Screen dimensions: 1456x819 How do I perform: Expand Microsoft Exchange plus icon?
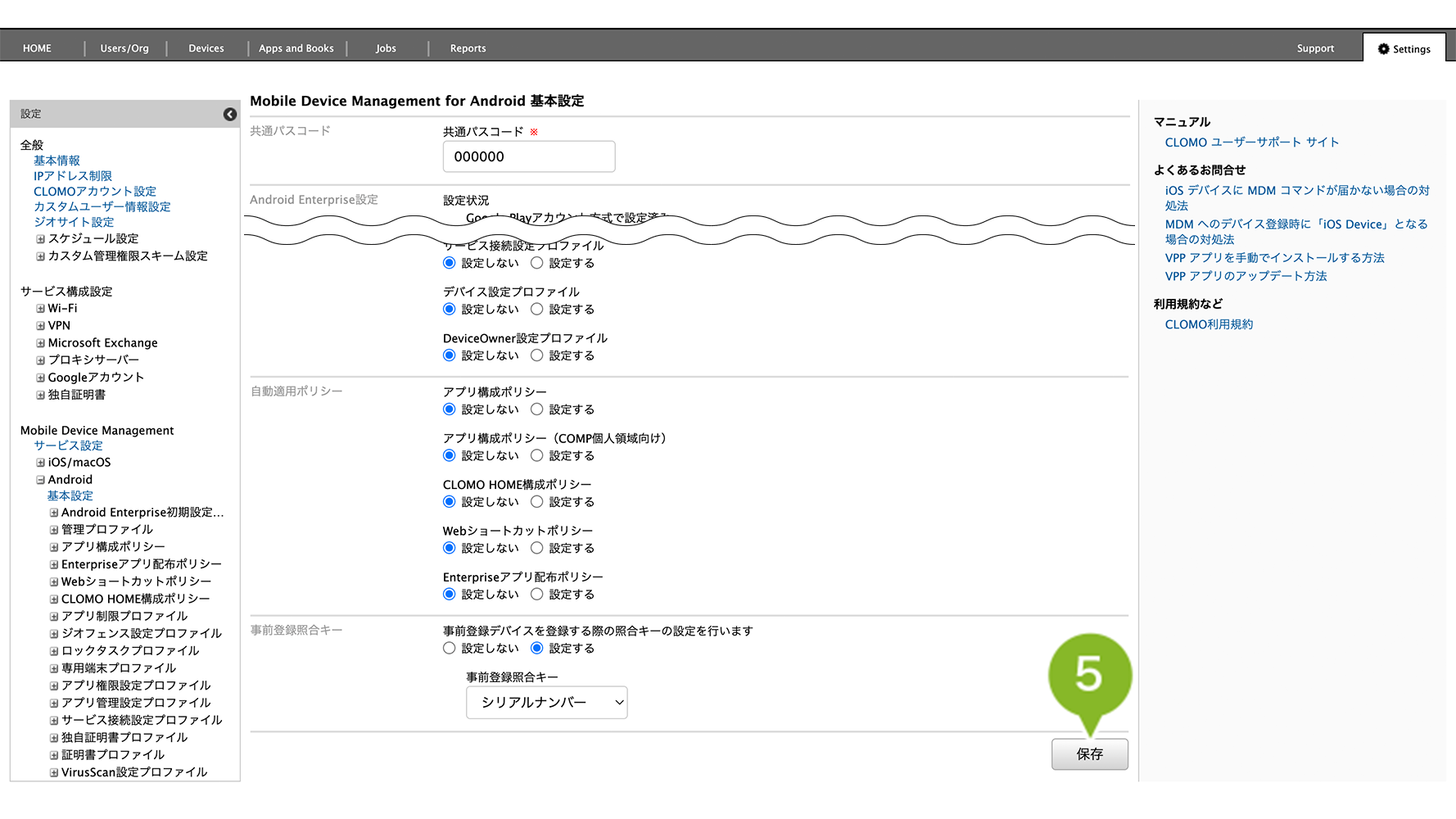click(40, 343)
